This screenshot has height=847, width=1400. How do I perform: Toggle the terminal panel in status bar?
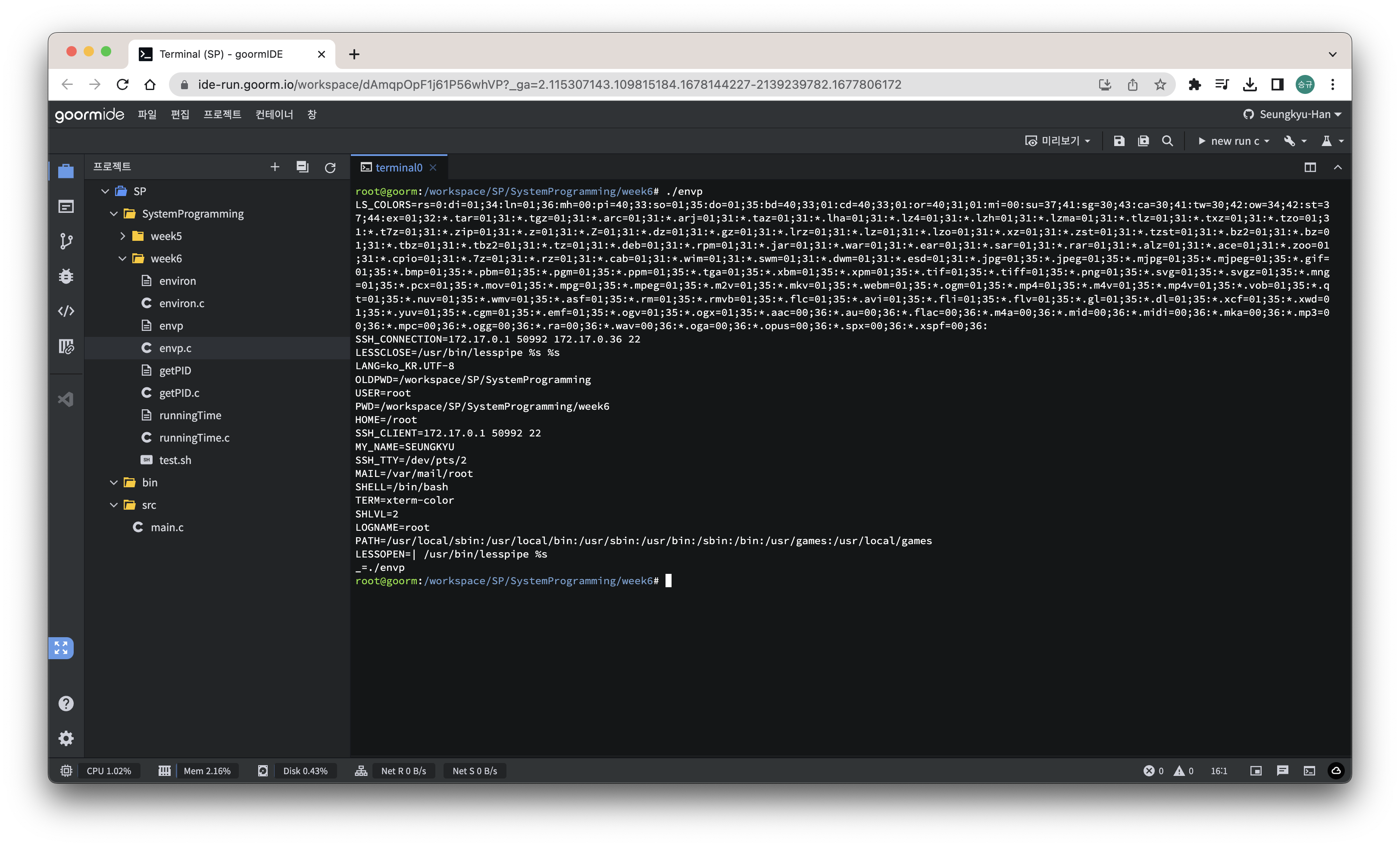1309,771
